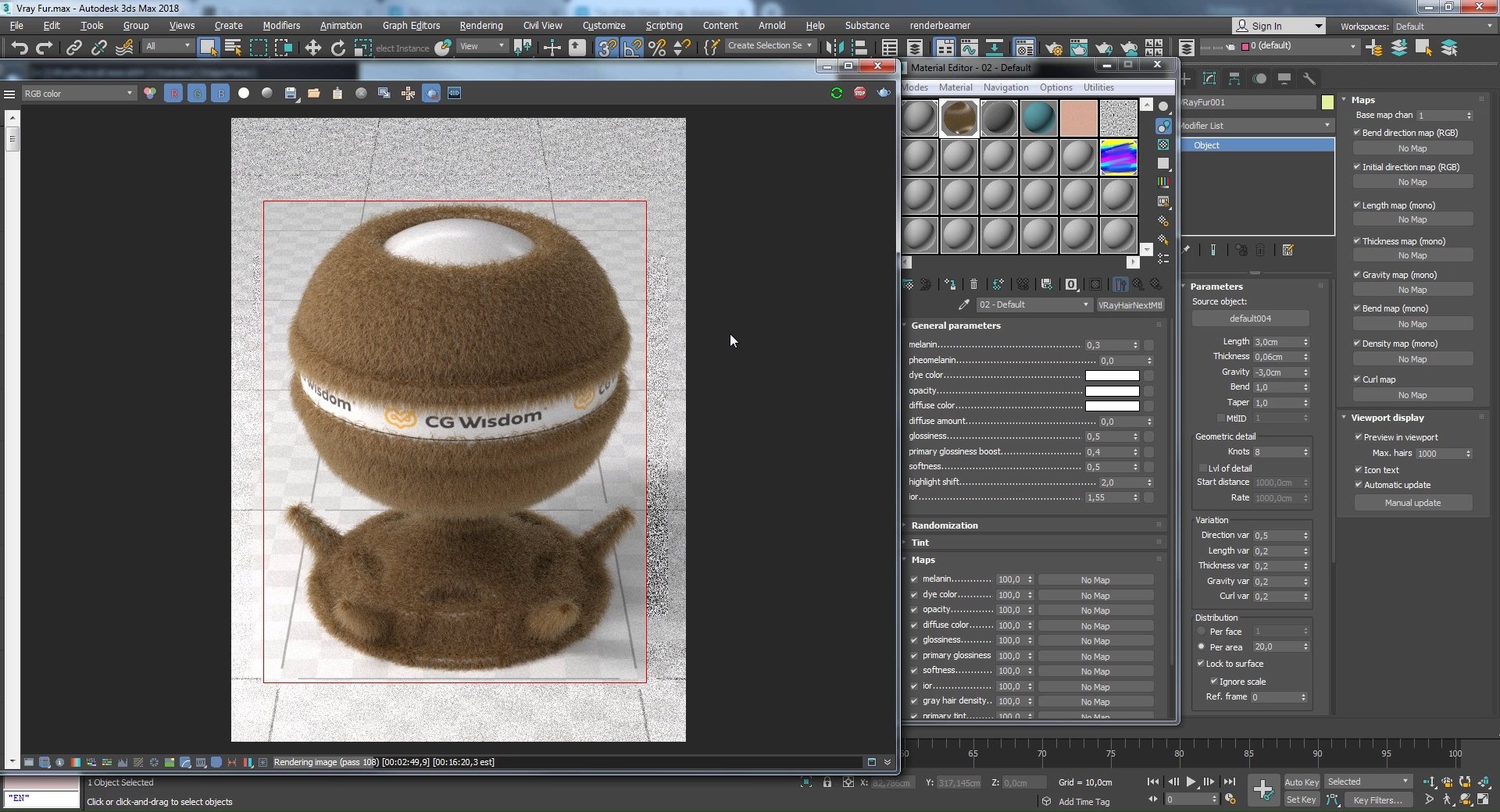Image resolution: width=1500 pixels, height=812 pixels.
Task: Toggle the 3D Snaps icon
Action: (x=606, y=48)
